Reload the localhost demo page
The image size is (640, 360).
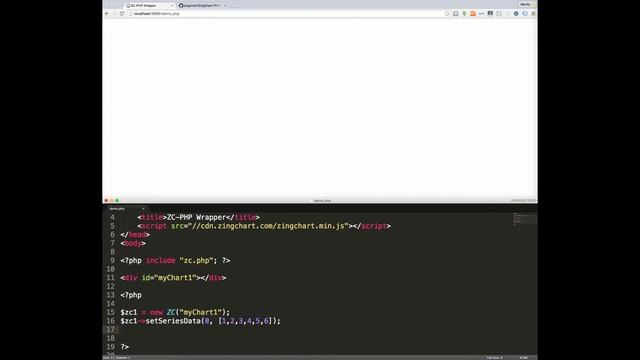[122, 13]
